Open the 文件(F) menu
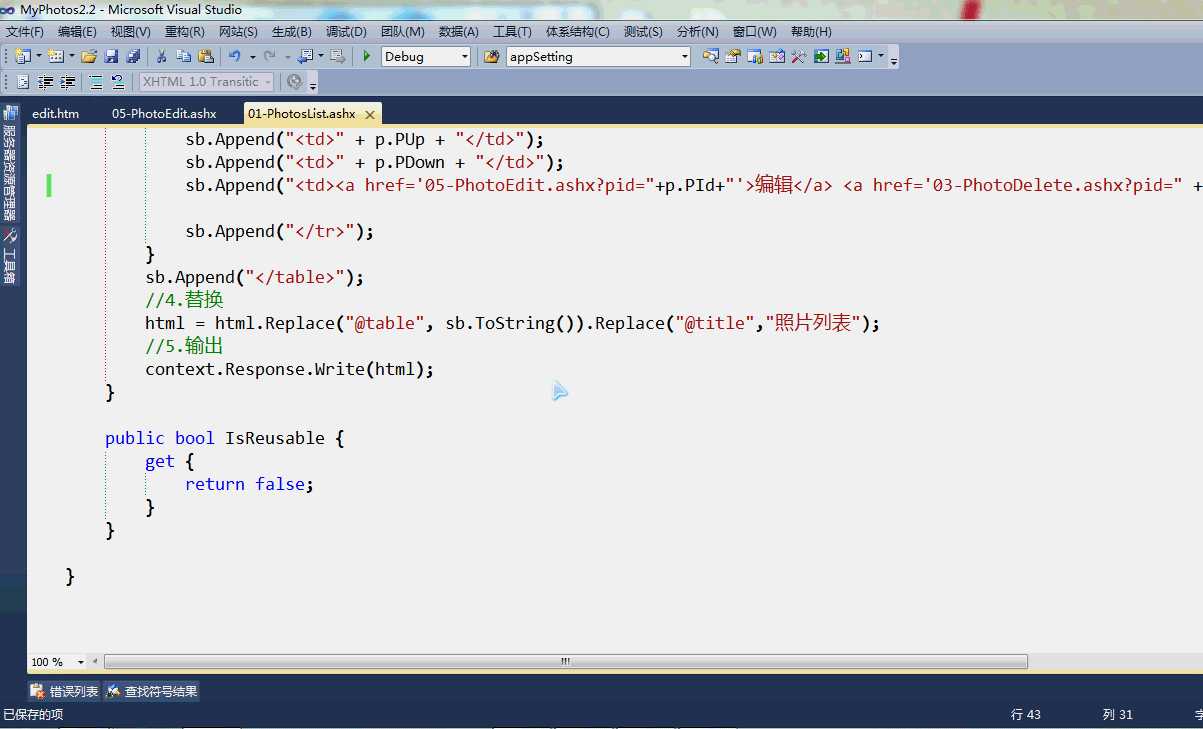This screenshot has width=1203, height=729. tap(24, 32)
